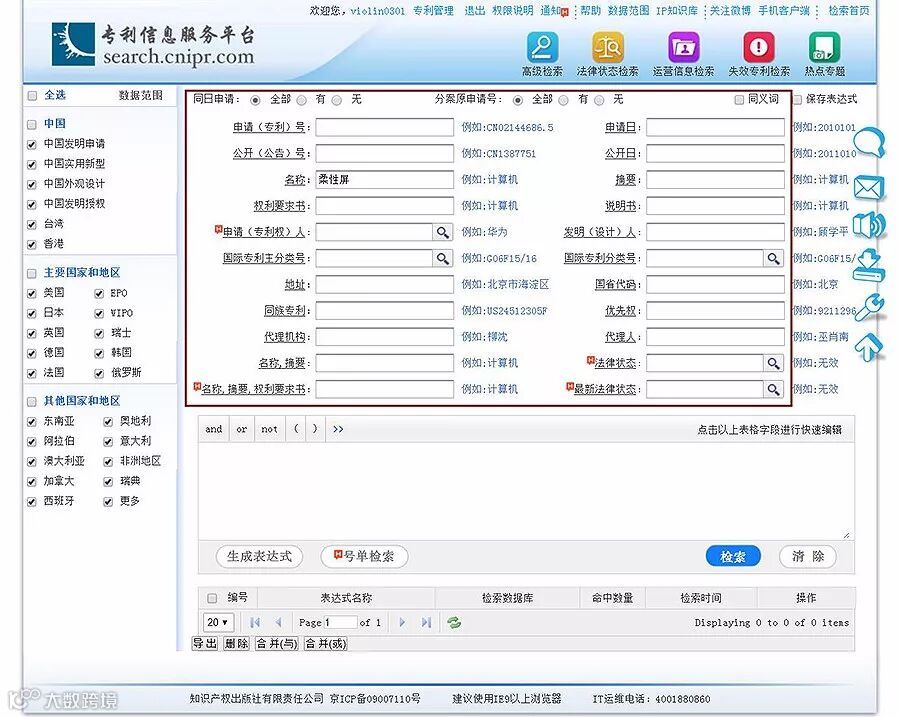This screenshot has height=717, width=900.
Task: Go to first page of results
Action: pyautogui.click(x=255, y=622)
